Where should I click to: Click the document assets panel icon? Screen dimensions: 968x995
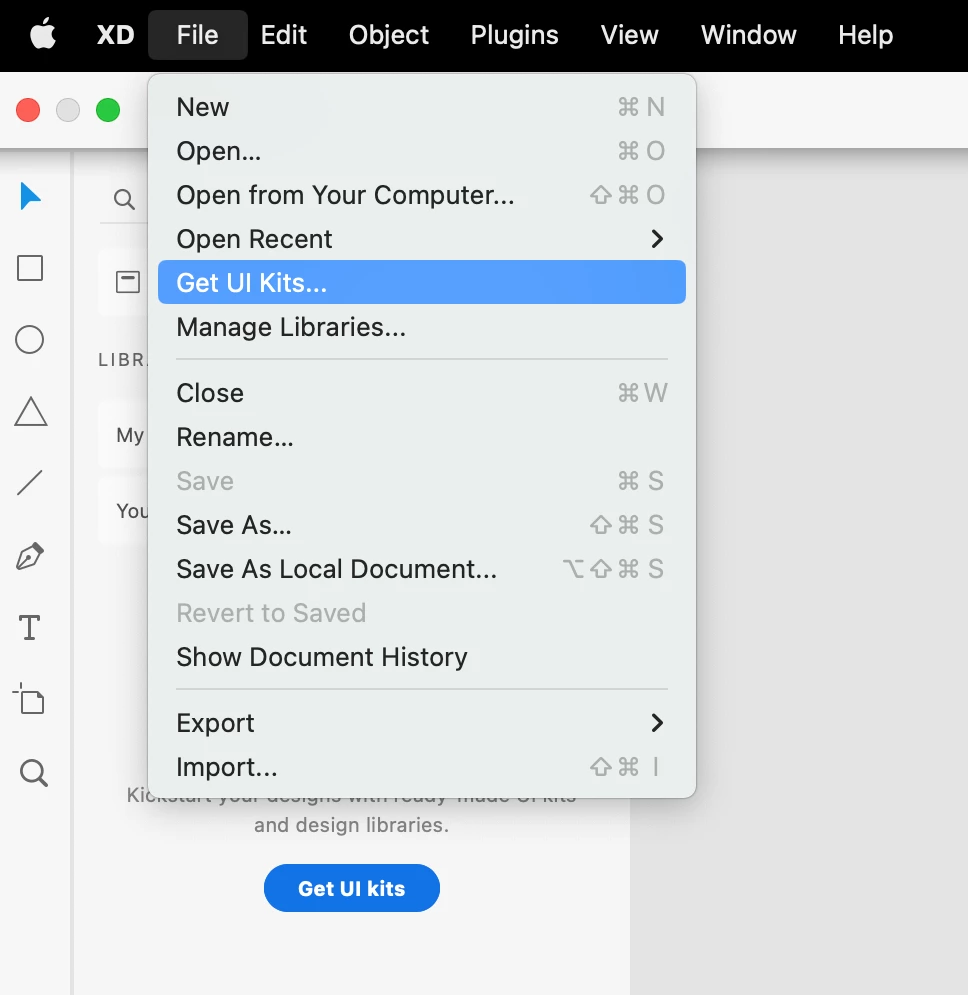pos(128,282)
